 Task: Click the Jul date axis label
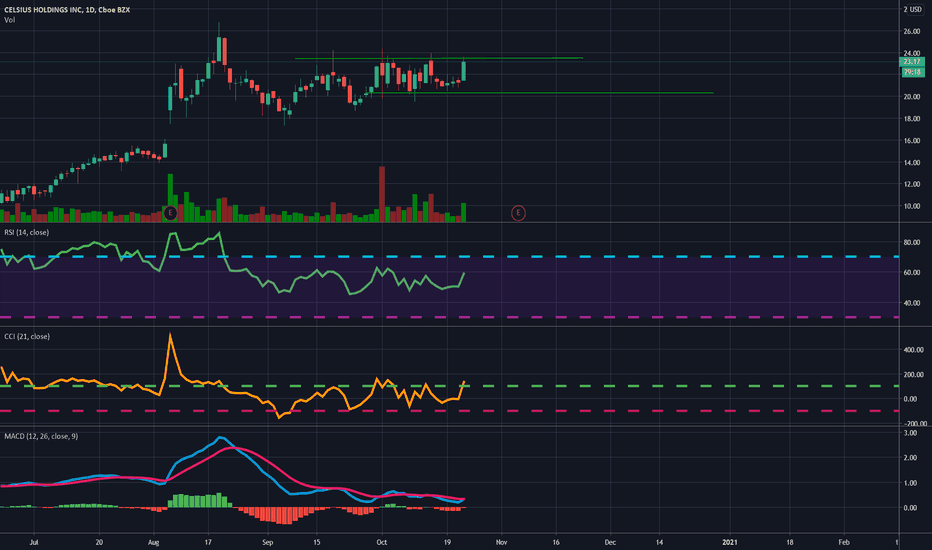pos(34,542)
